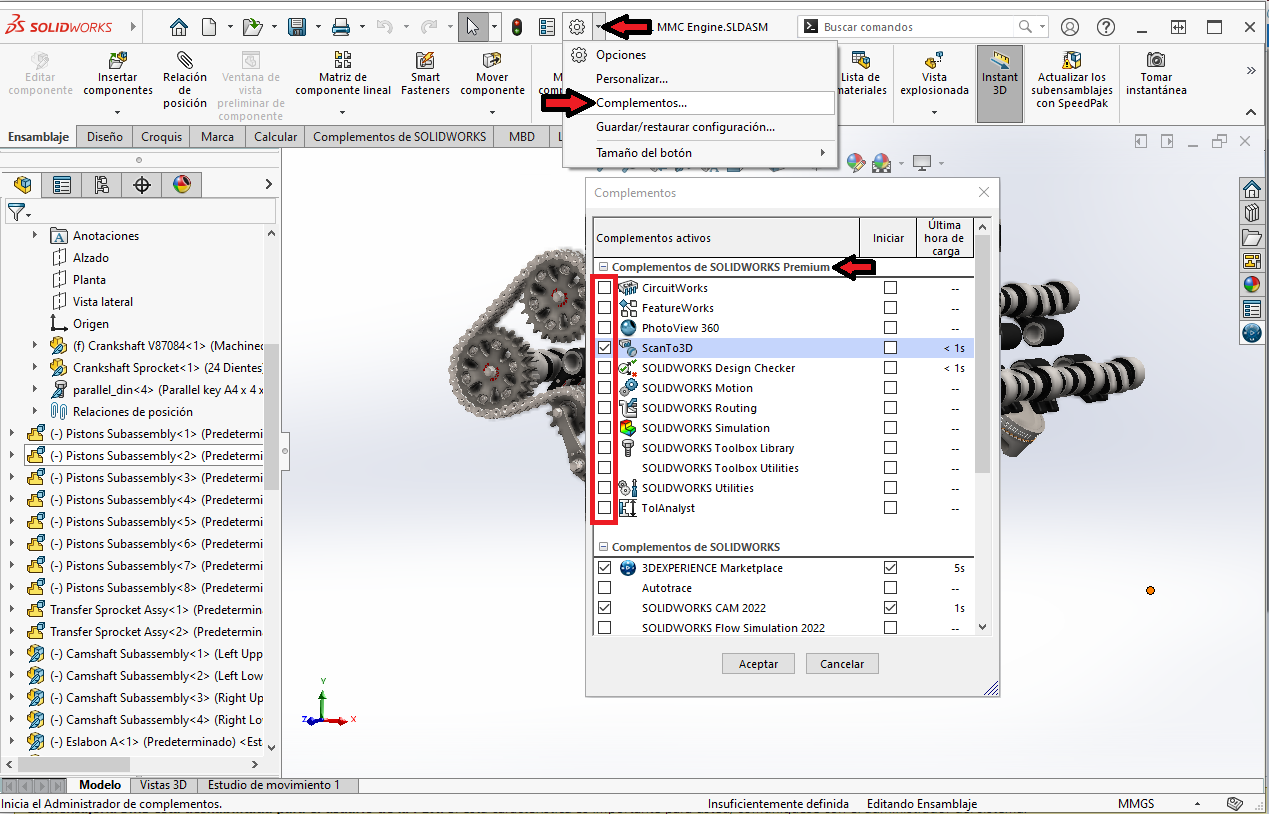The image size is (1270, 814).
Task: Click the filter funnel icon in tree
Action: click(x=16, y=212)
